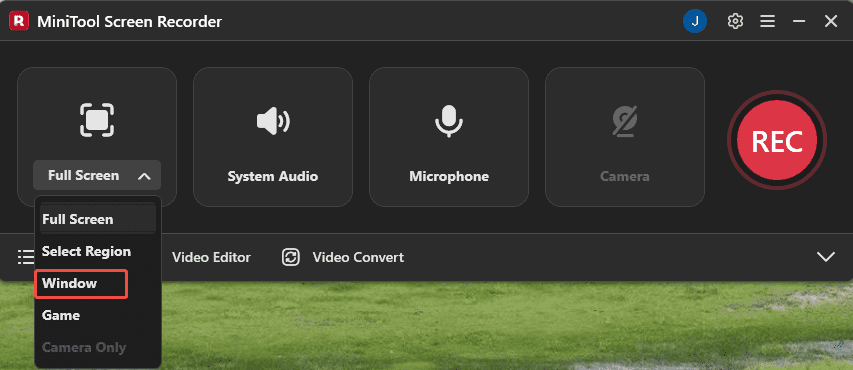The width and height of the screenshot is (853, 370).
Task: Click the MiniTool red R logo
Action: click(18, 21)
